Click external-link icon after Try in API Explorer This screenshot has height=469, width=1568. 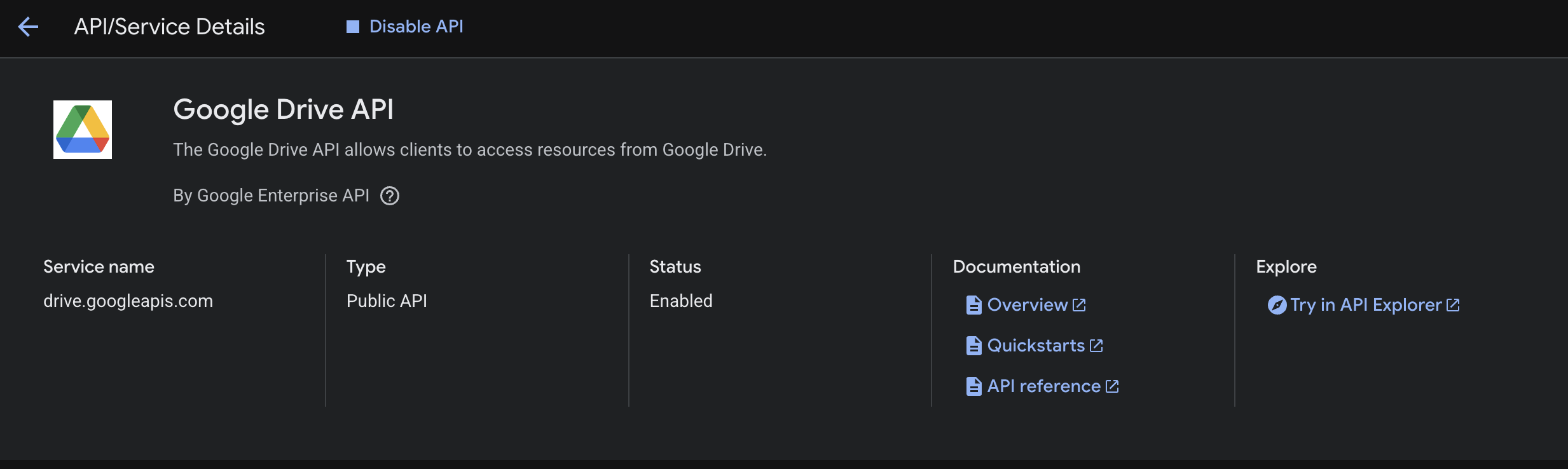(x=1453, y=305)
